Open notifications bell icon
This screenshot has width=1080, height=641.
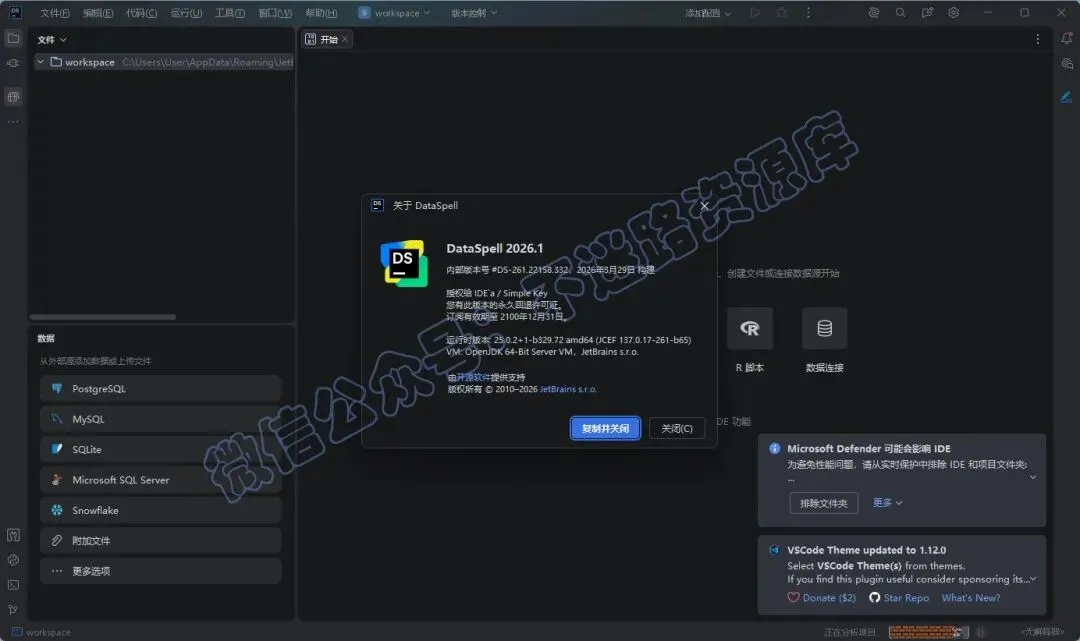pyautogui.click(x=1067, y=39)
